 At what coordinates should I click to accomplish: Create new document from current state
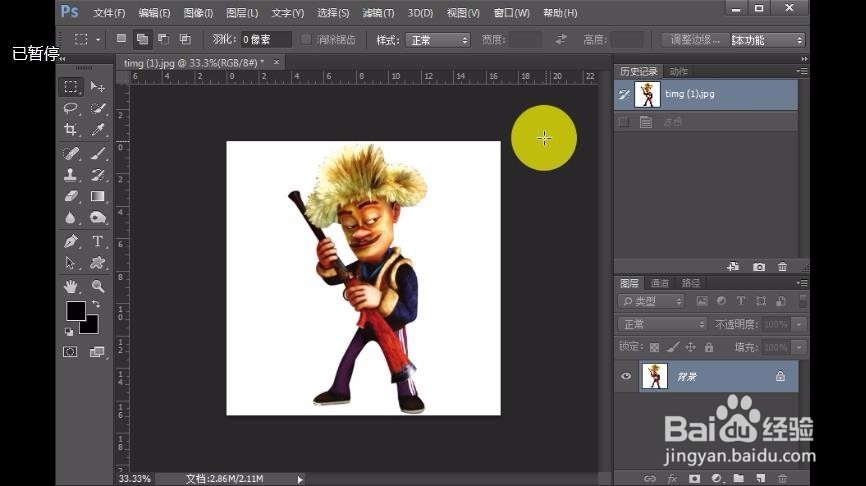point(733,267)
